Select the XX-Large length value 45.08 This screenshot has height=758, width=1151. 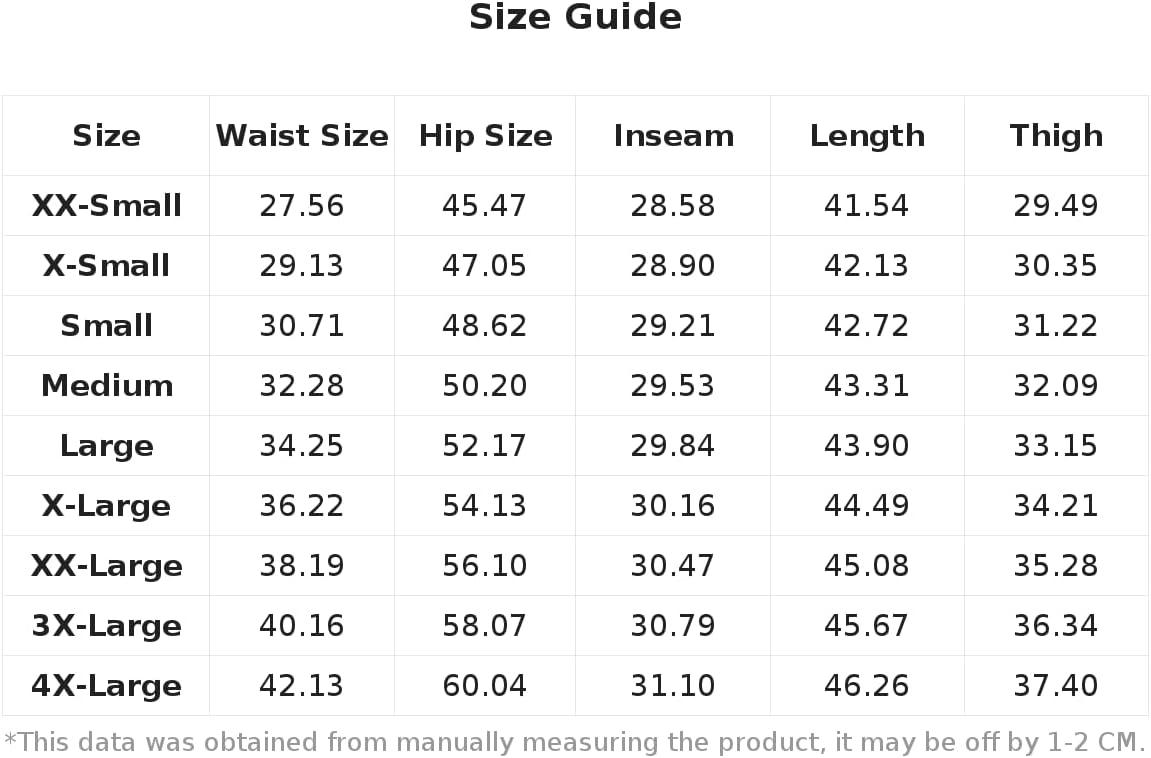[866, 566]
